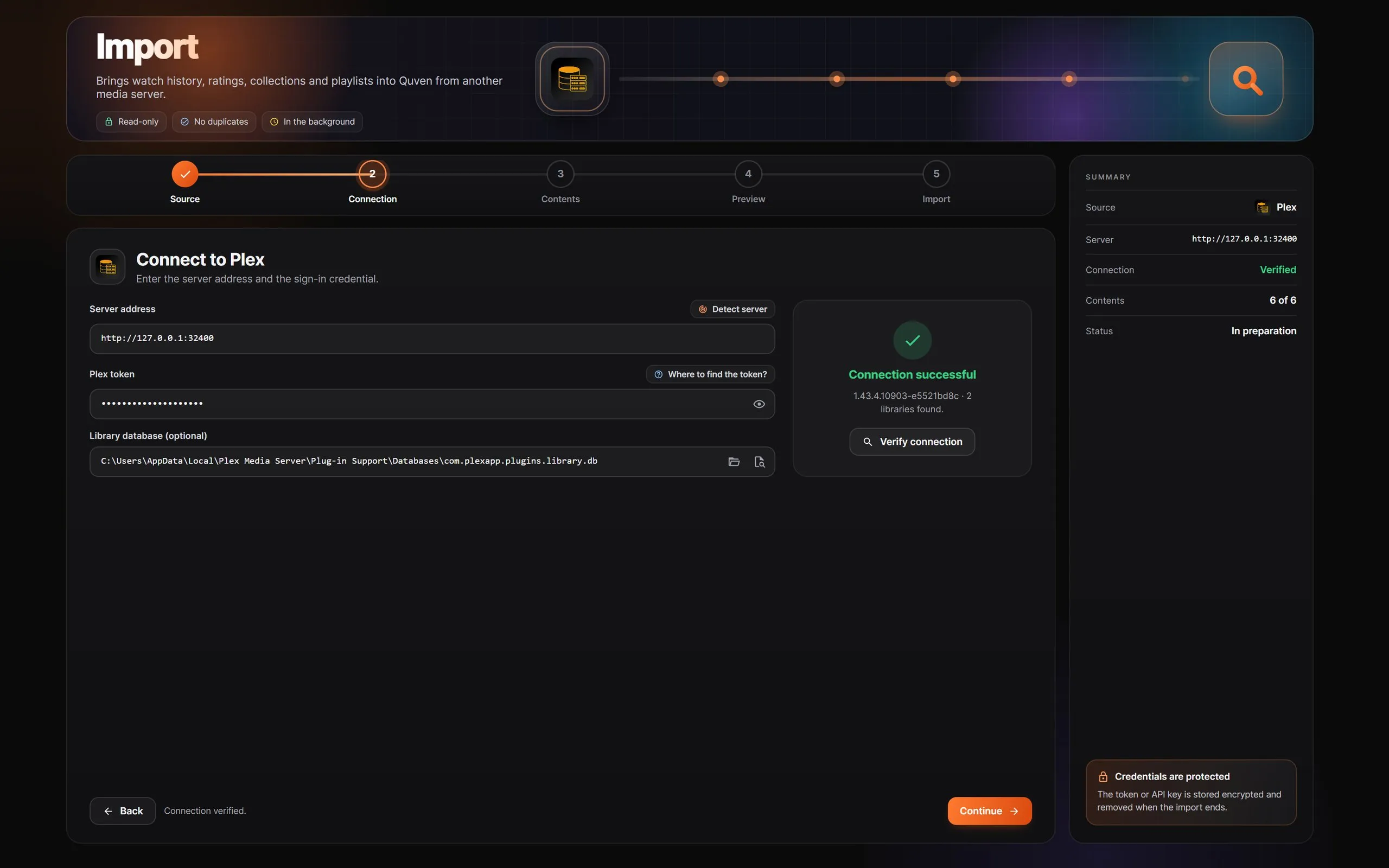Image resolution: width=1389 pixels, height=868 pixels.
Task: Click the In the background badge
Action: [312, 122]
